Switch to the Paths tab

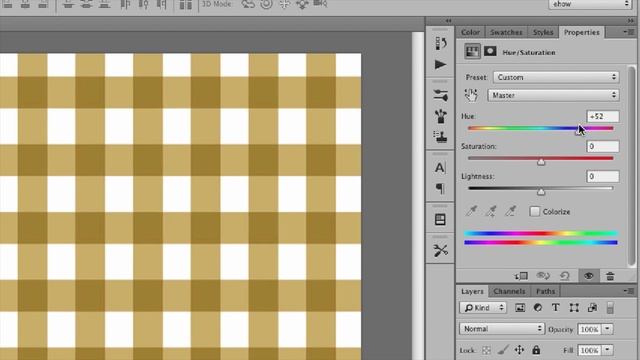click(545, 291)
